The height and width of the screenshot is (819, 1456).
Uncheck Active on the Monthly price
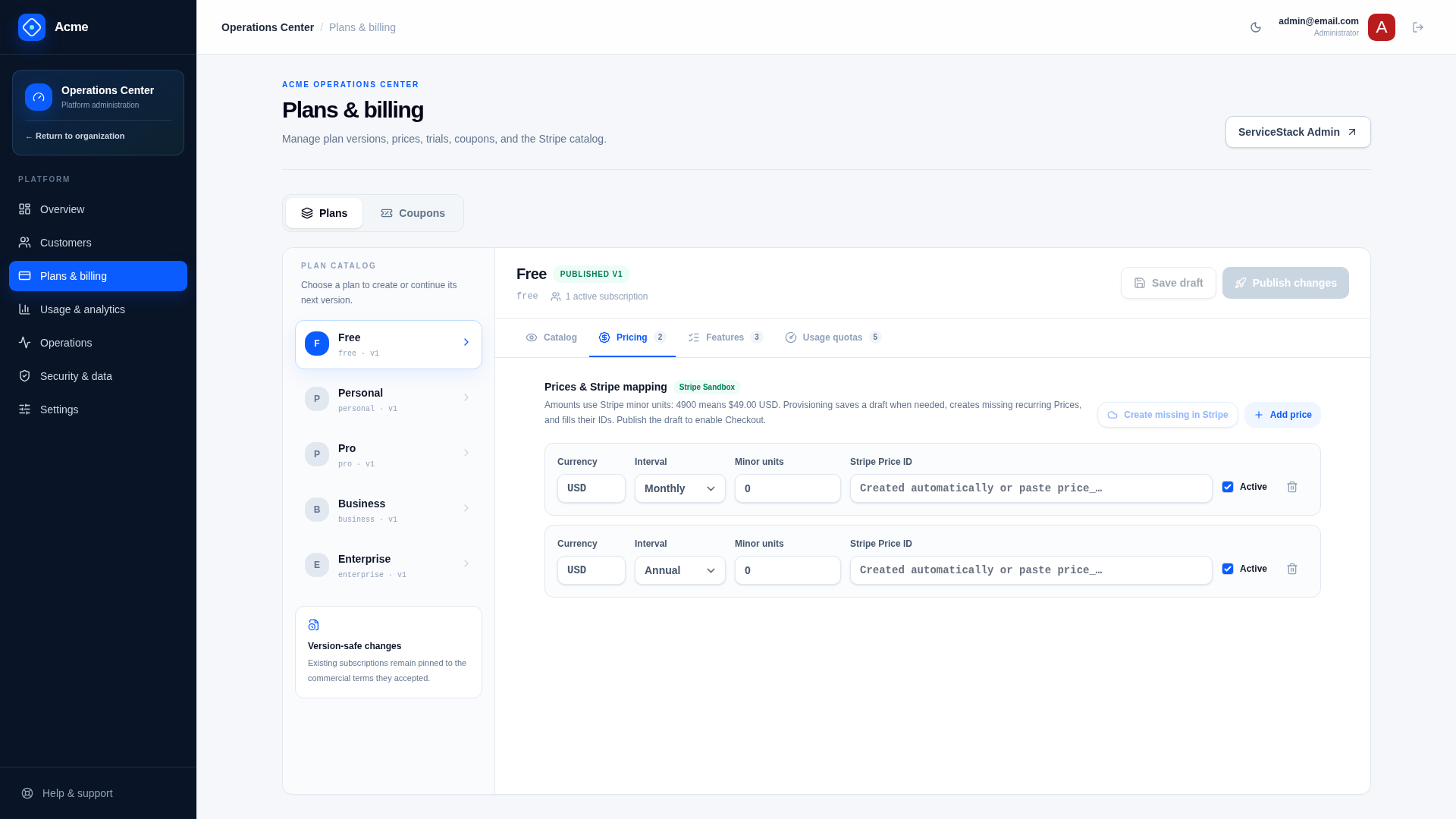click(x=1228, y=487)
